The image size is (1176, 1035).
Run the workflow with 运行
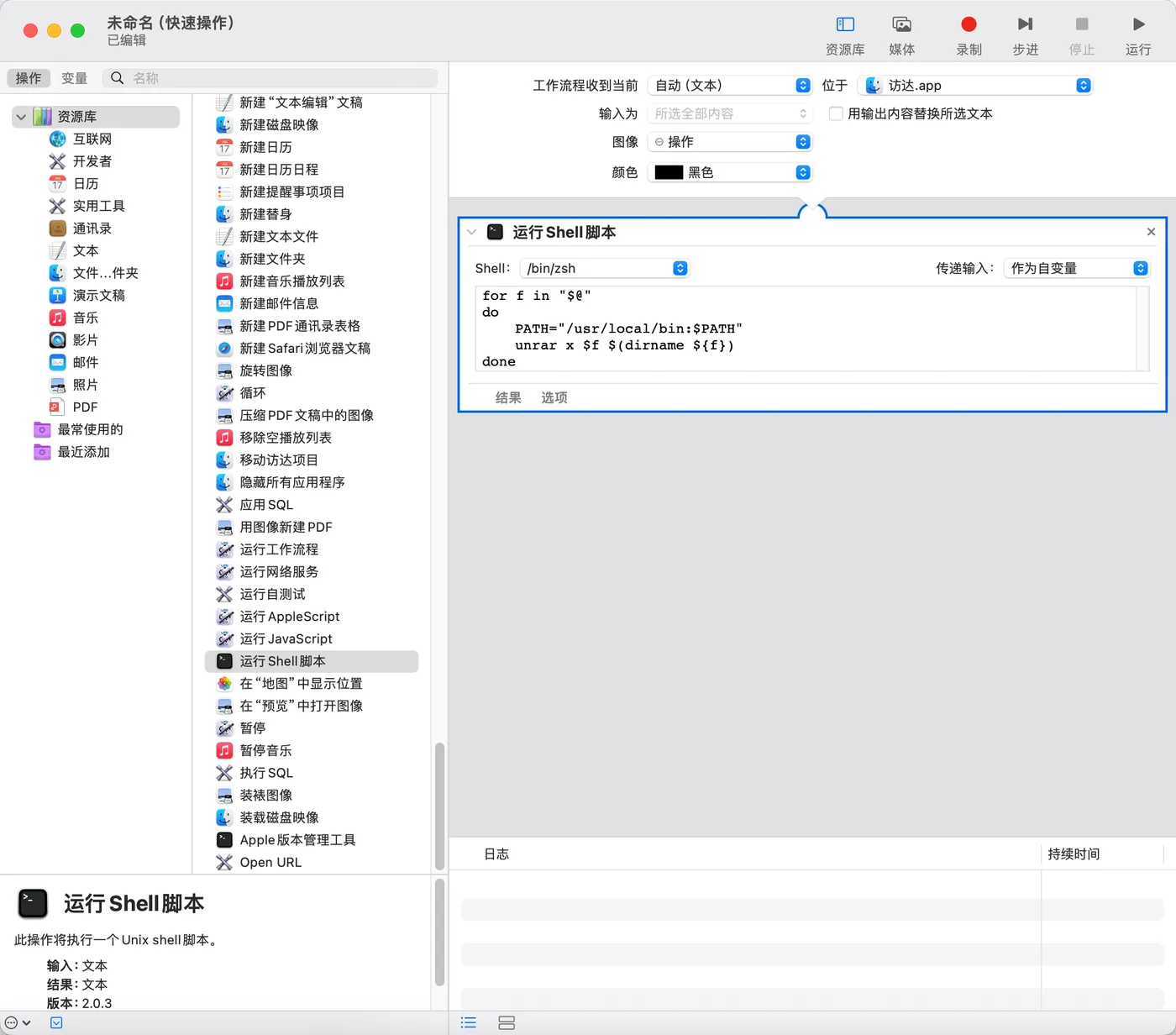click(x=1138, y=35)
